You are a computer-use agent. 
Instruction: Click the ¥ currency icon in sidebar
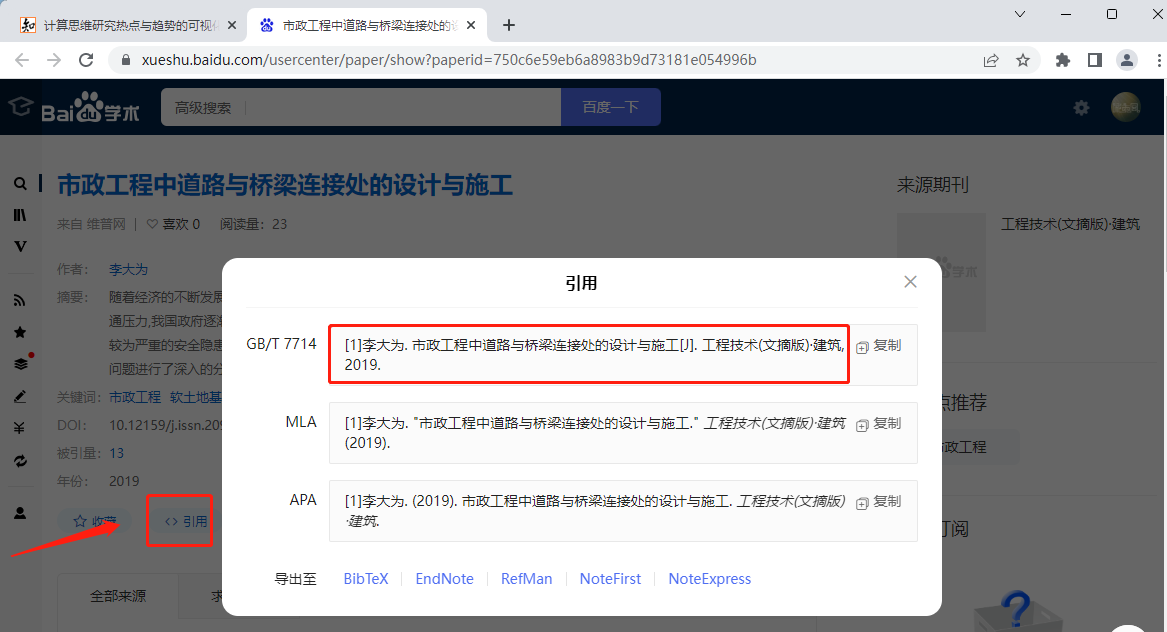point(20,426)
